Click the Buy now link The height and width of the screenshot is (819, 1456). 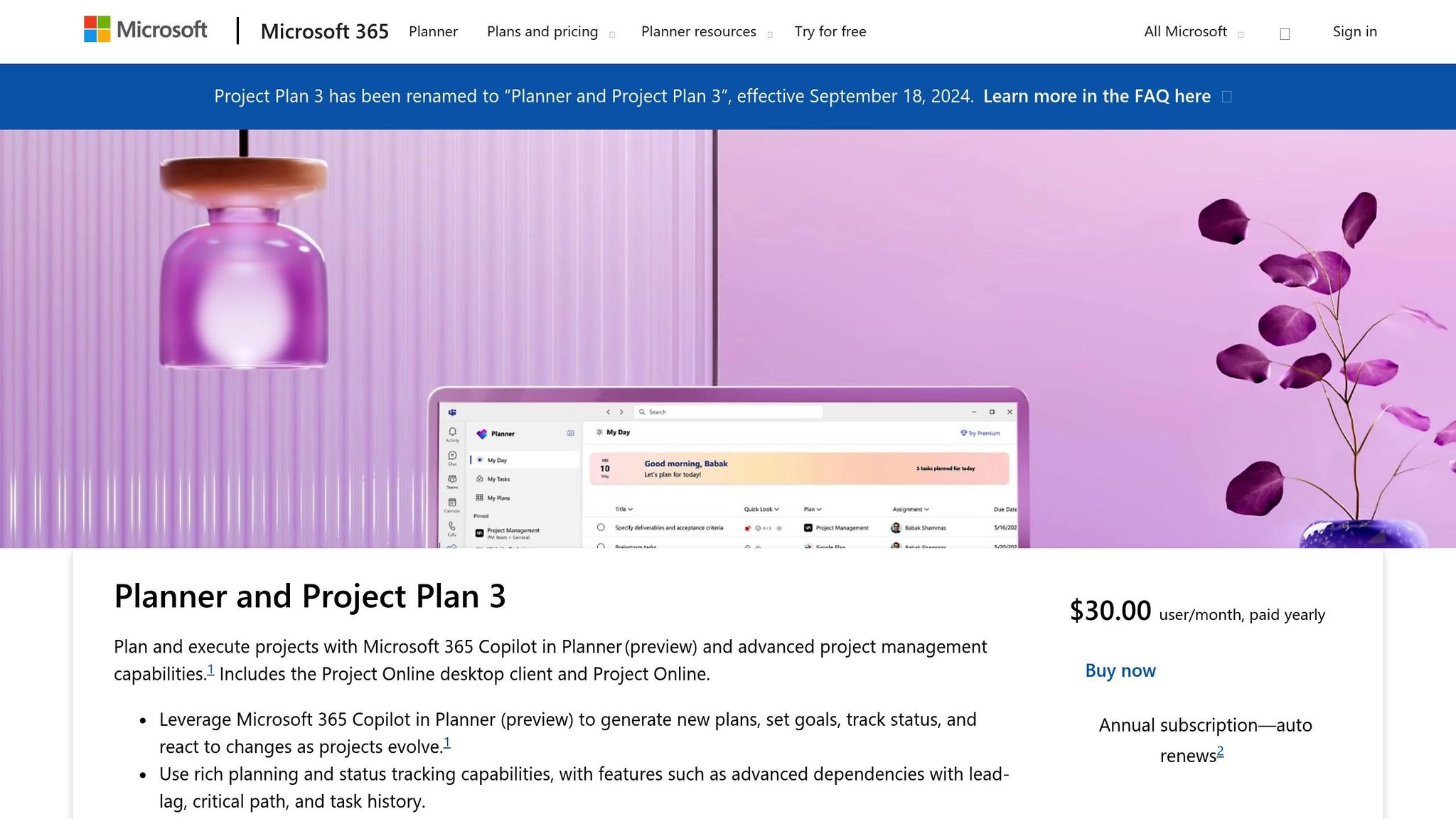(1120, 669)
